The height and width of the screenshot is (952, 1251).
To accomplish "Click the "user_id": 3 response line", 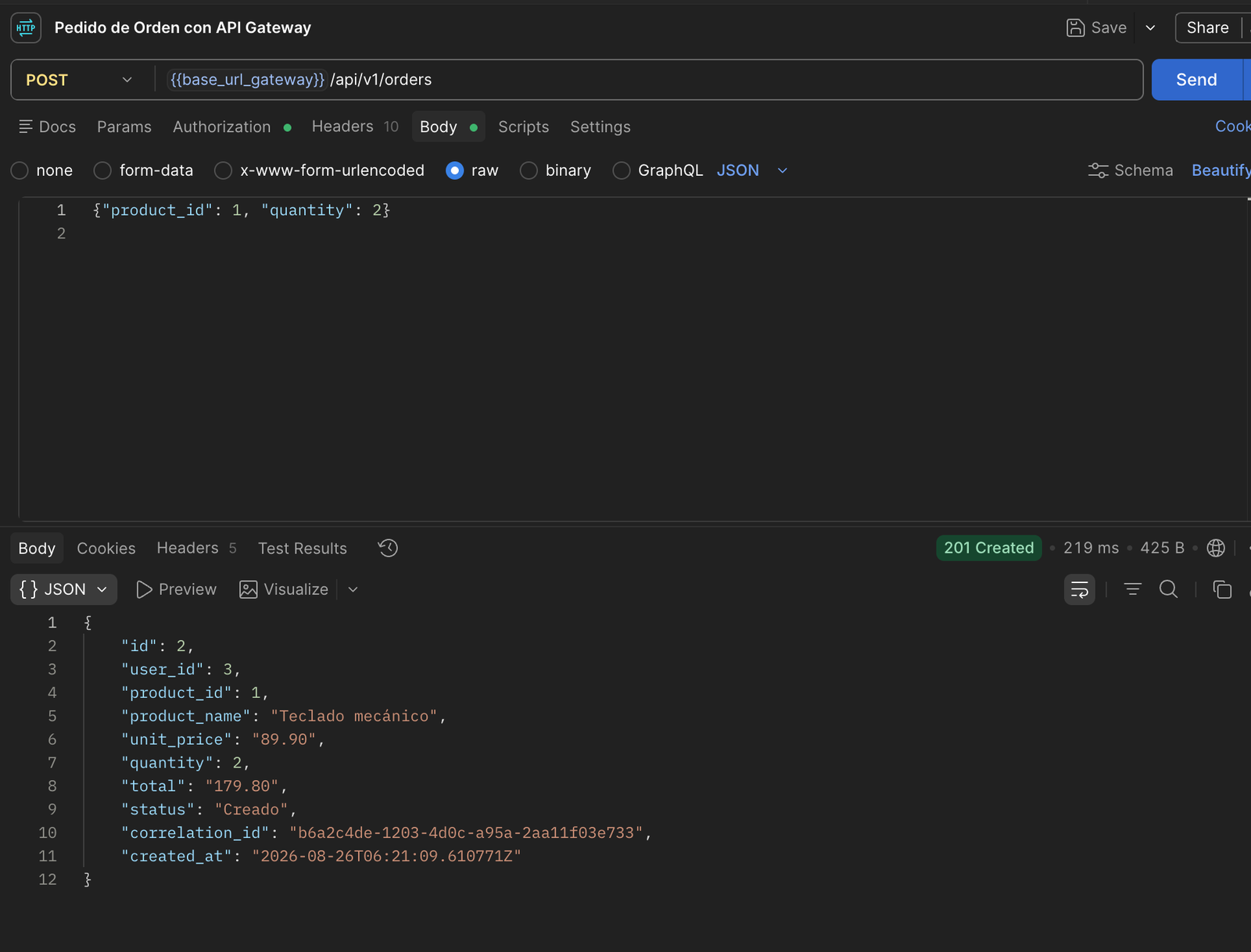I will pyautogui.click(x=181, y=670).
